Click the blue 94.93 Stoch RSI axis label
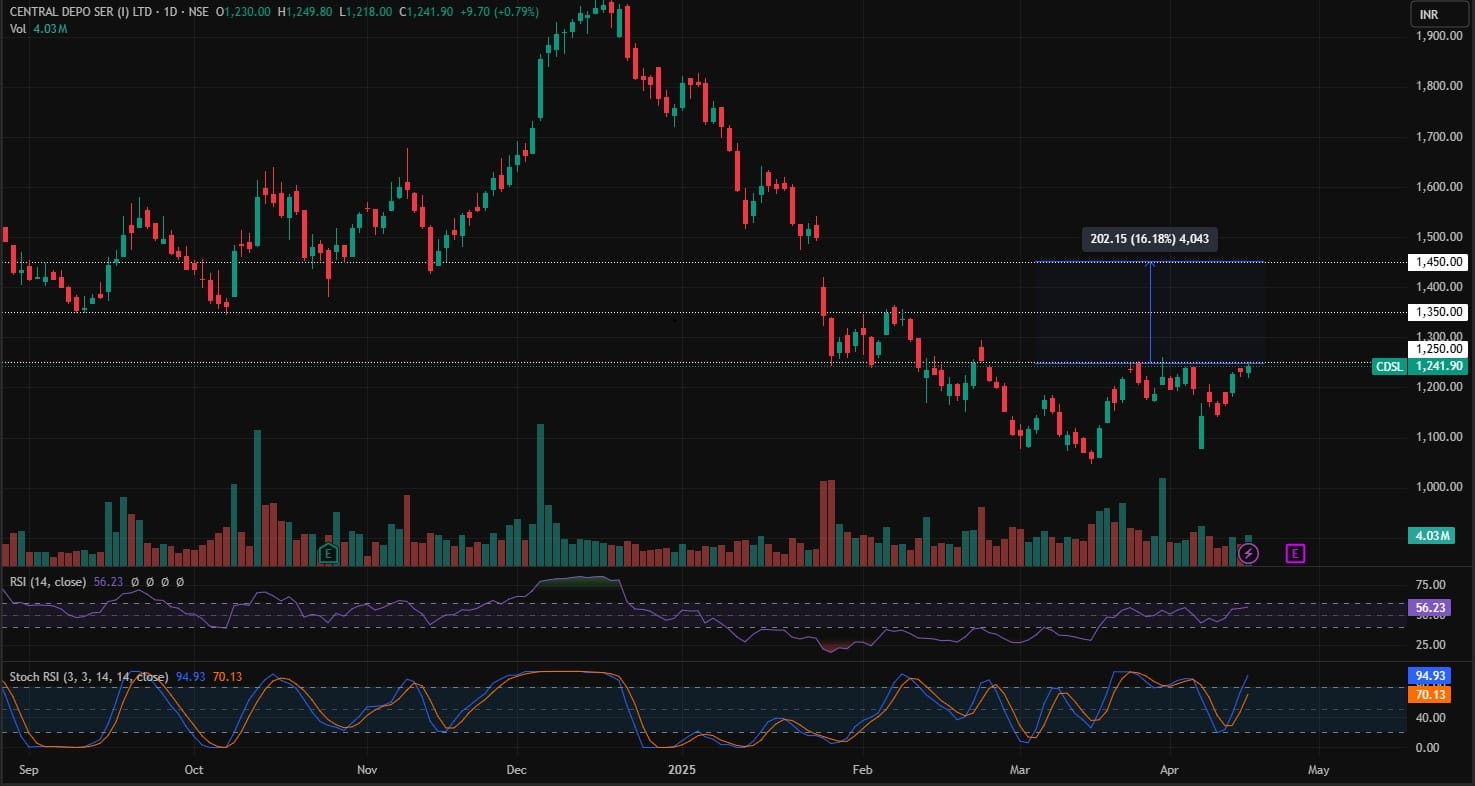Viewport: 1475px width, 786px height. [x=1428, y=676]
